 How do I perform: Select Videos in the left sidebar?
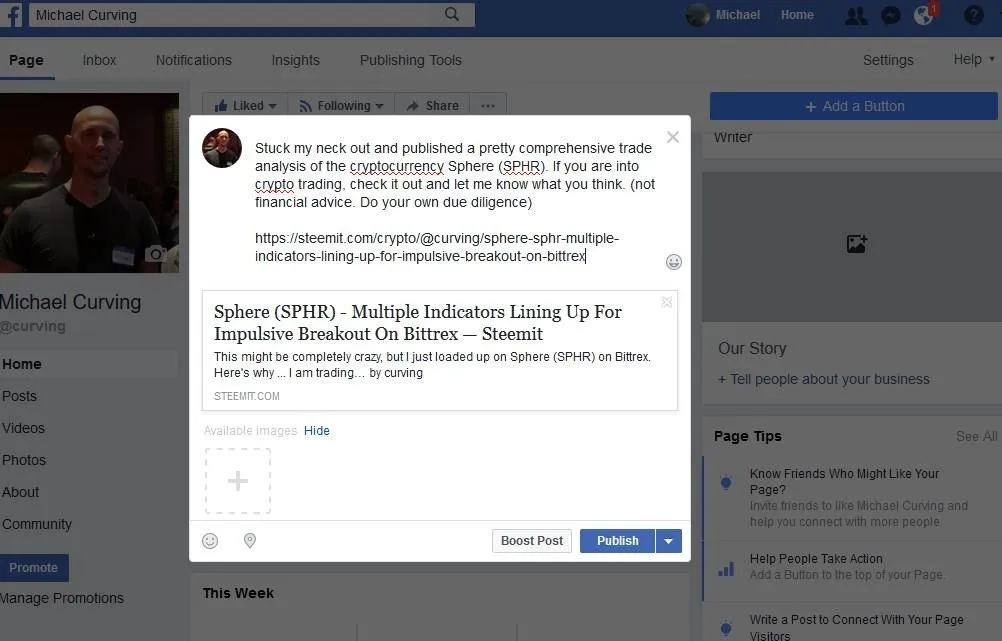[23, 428]
